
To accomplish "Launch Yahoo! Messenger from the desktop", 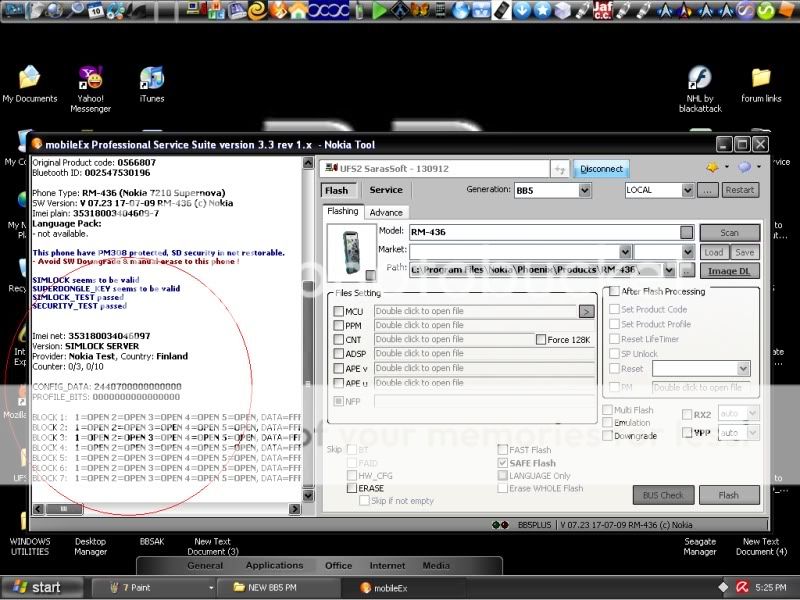I will pos(91,89).
